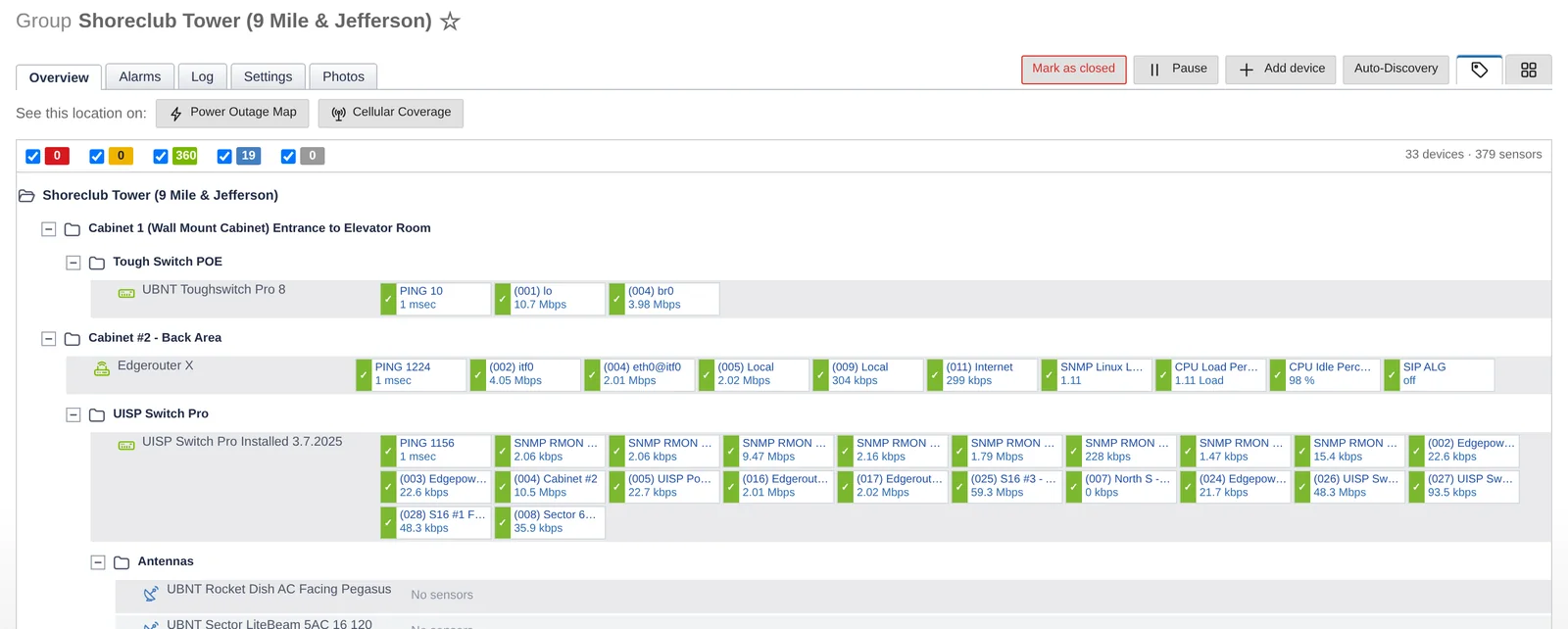Toggle the gray 0 sensors filter checkbox
This screenshot has height=629, width=1568.
[x=288, y=156]
